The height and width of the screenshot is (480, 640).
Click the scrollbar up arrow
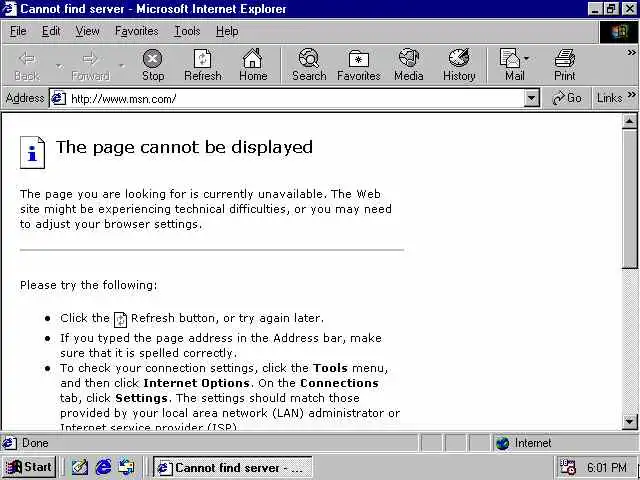tap(630, 121)
